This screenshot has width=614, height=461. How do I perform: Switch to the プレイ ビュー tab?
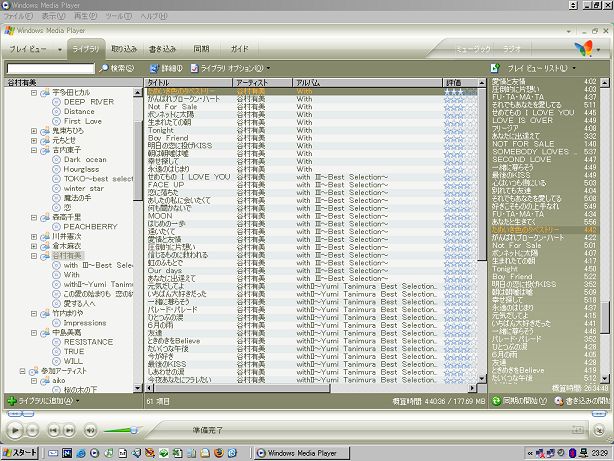(28, 49)
